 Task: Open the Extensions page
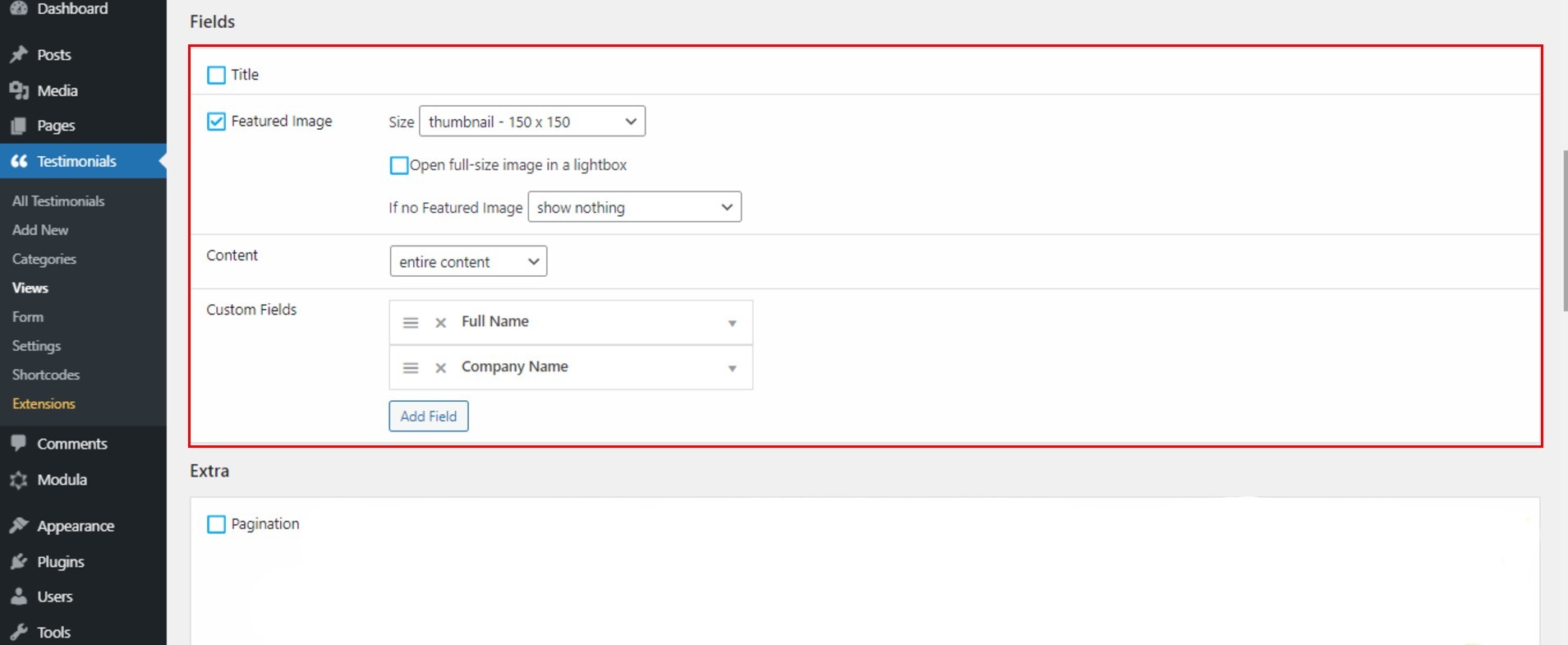click(44, 403)
